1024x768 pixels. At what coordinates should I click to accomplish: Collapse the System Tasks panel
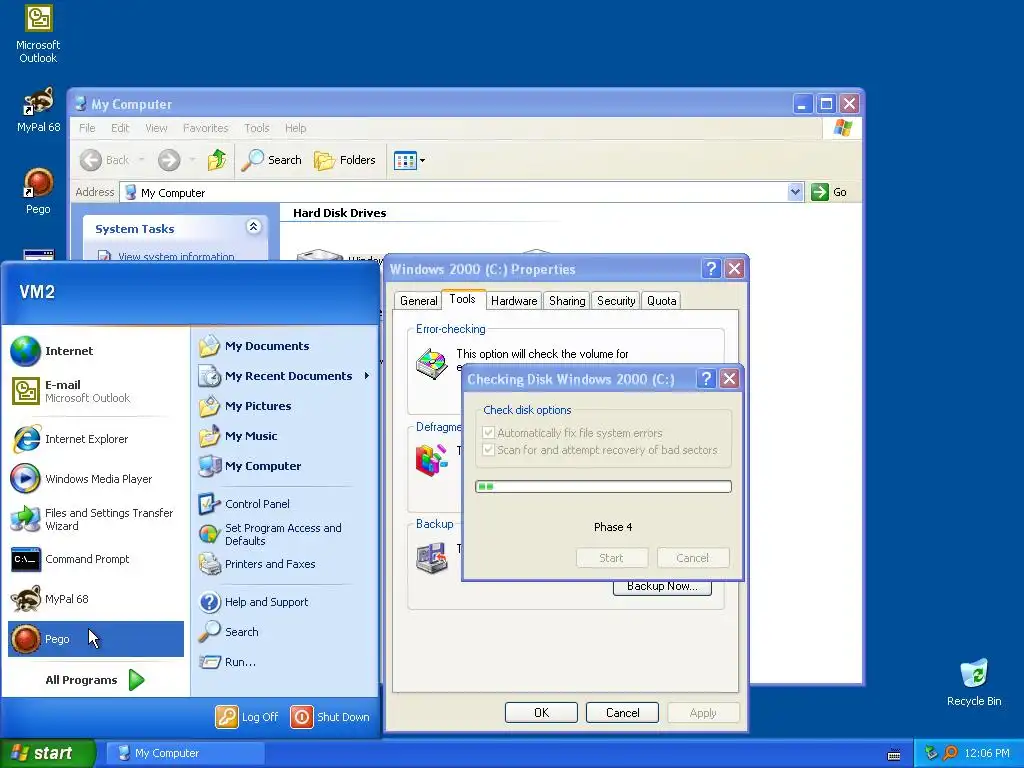253,227
